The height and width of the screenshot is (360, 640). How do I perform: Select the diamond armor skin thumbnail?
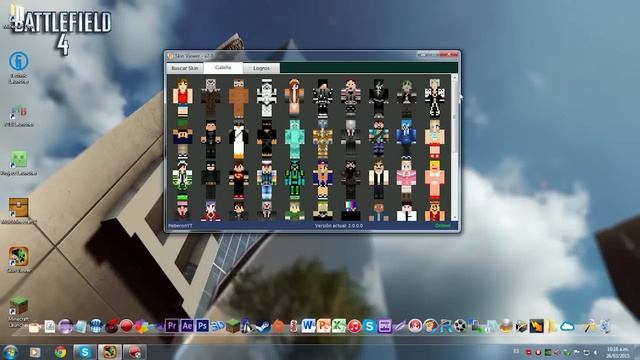point(294,139)
